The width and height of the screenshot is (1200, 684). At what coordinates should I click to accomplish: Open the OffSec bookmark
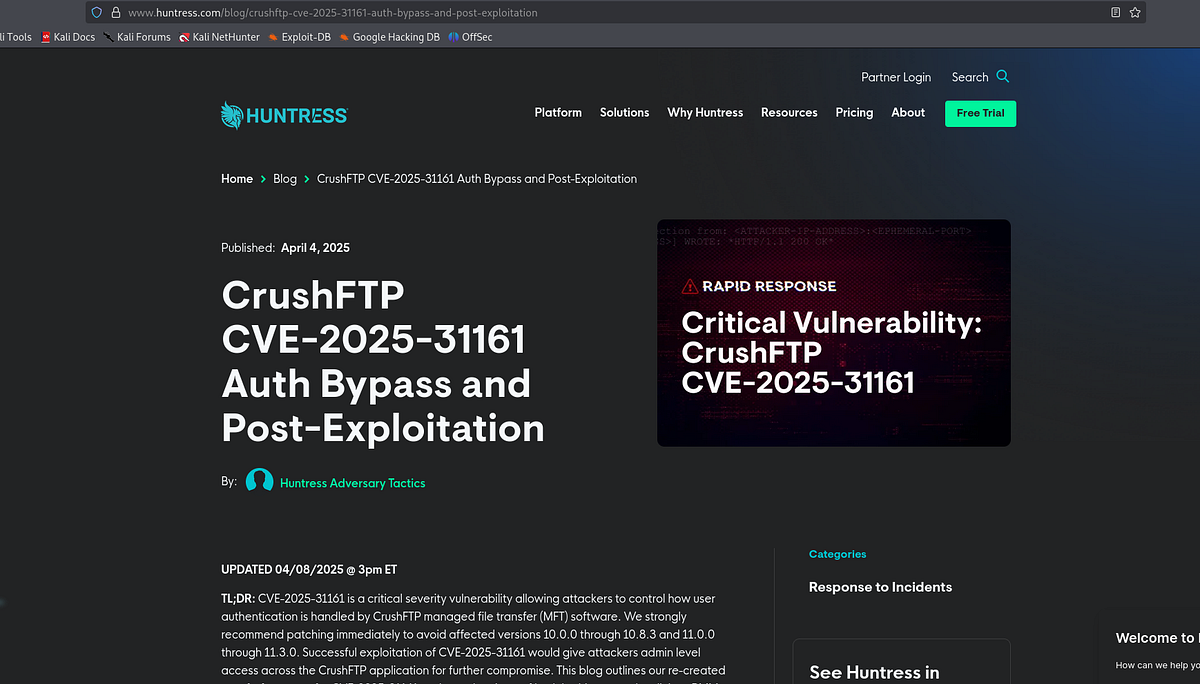click(470, 37)
